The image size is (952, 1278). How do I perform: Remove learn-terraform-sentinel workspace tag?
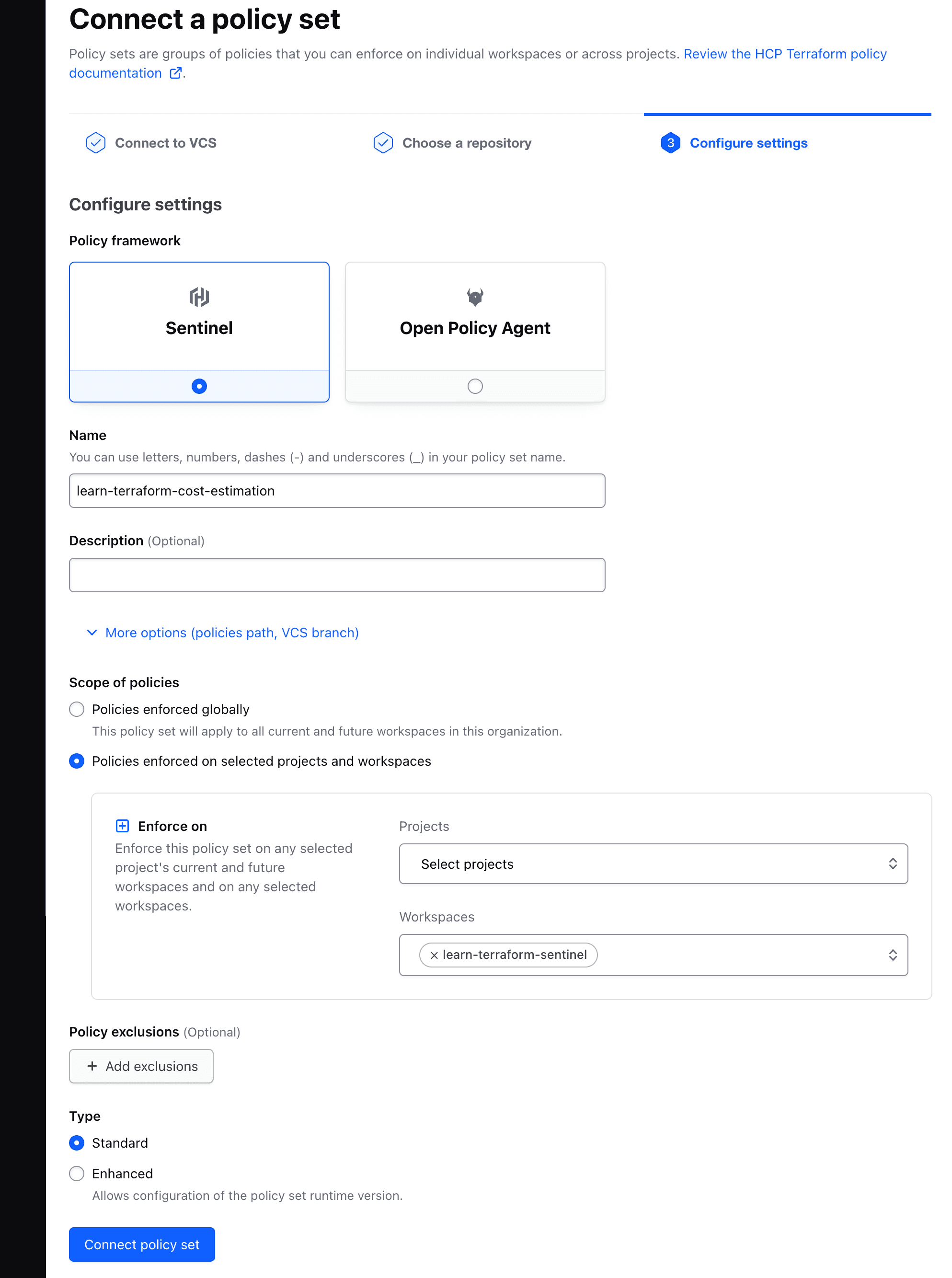(434, 954)
